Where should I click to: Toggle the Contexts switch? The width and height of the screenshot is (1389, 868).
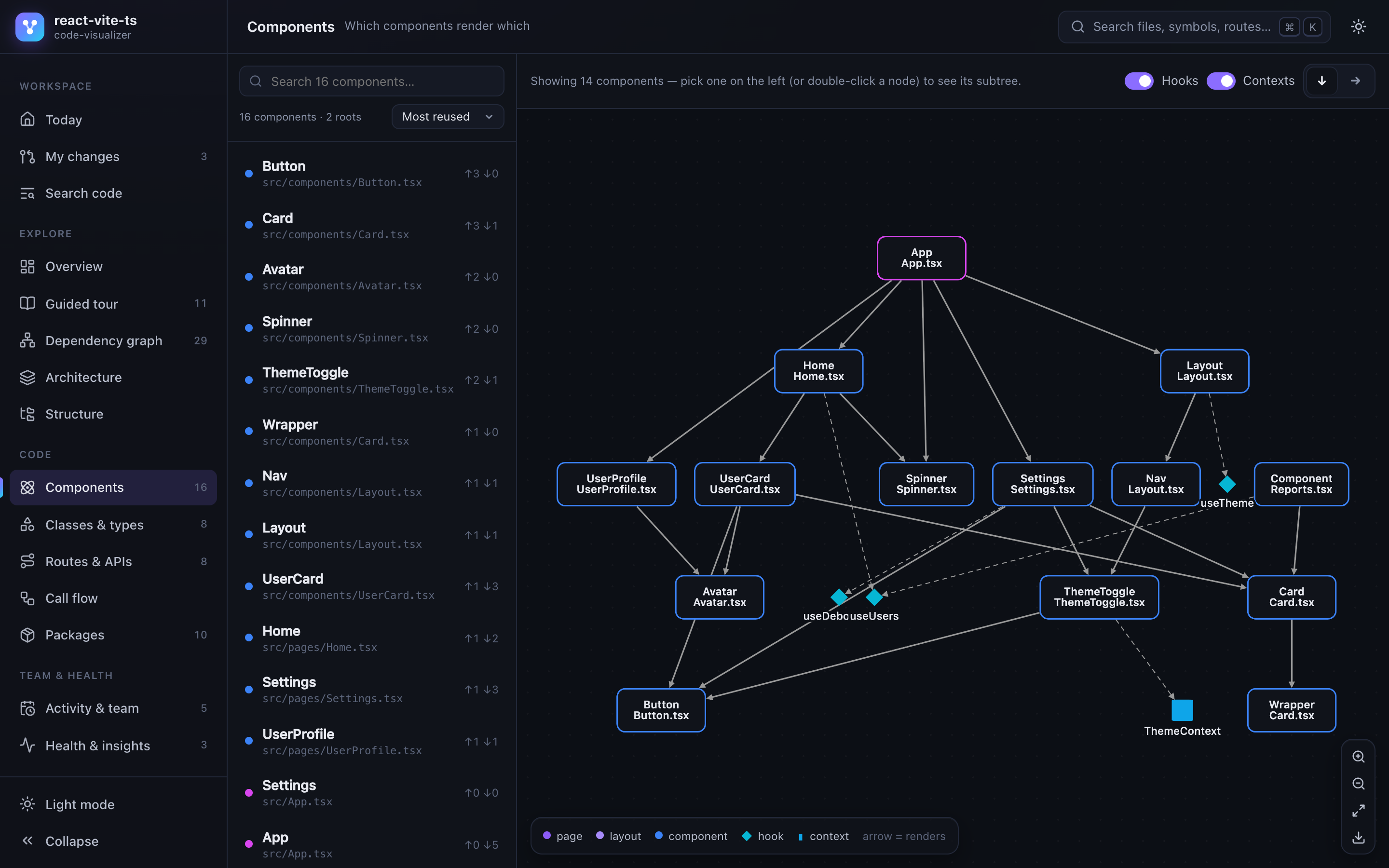1221,81
